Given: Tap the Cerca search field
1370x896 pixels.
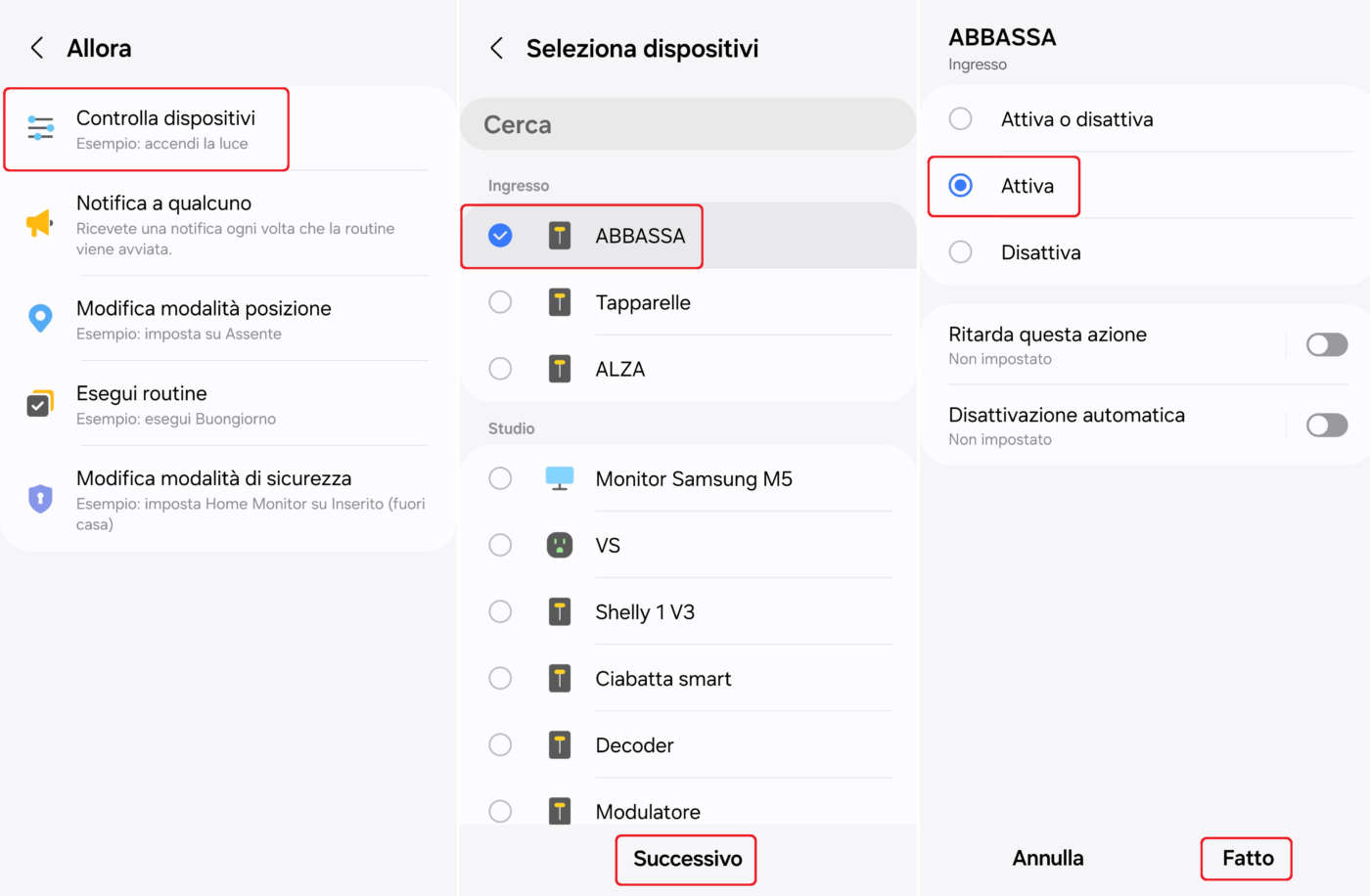Looking at the screenshot, I should pyautogui.click(x=687, y=124).
